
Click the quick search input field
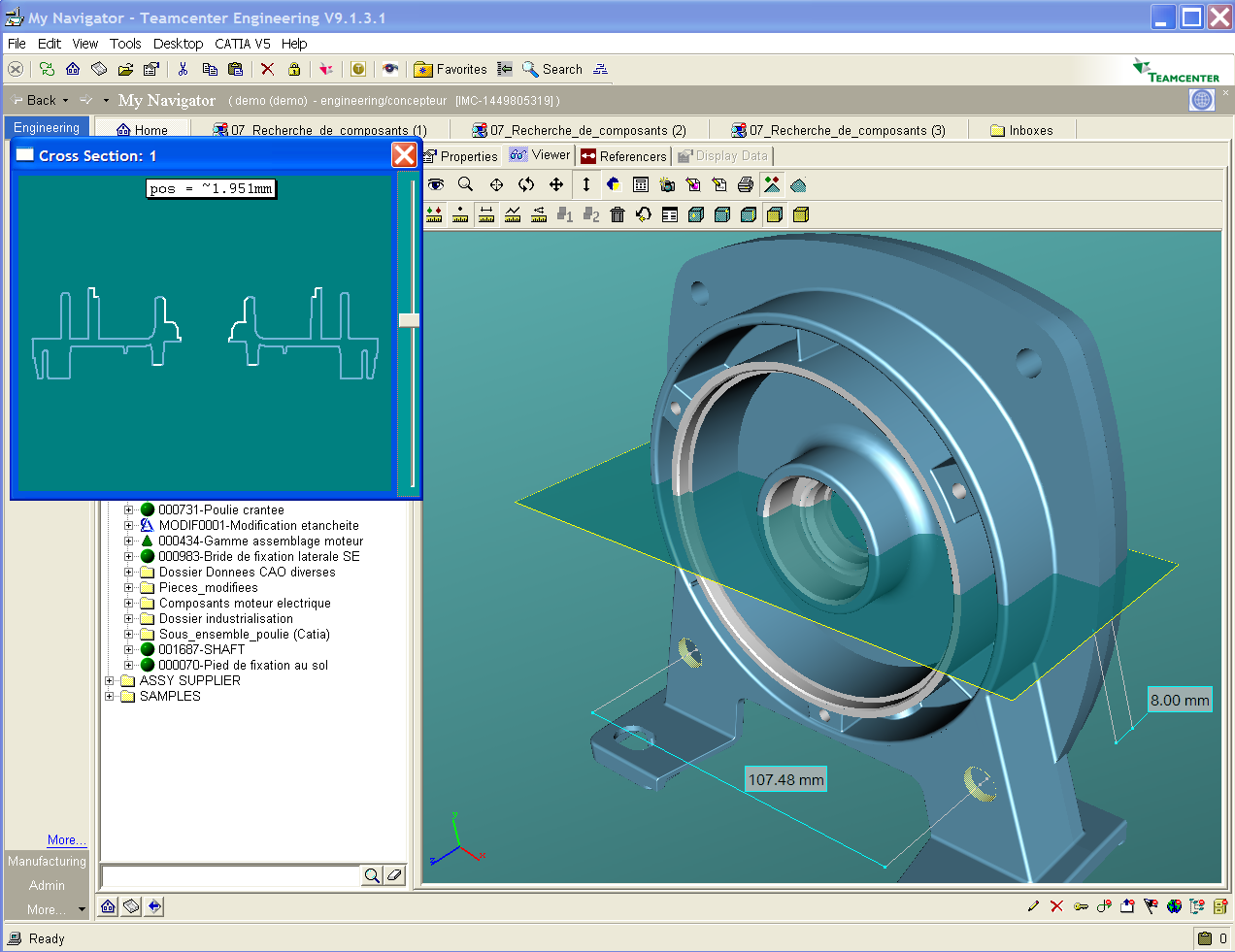point(231,876)
